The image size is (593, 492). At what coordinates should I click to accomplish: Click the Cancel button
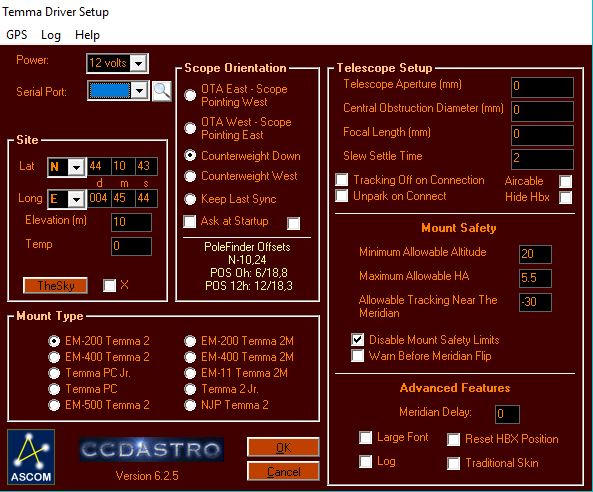click(x=283, y=472)
